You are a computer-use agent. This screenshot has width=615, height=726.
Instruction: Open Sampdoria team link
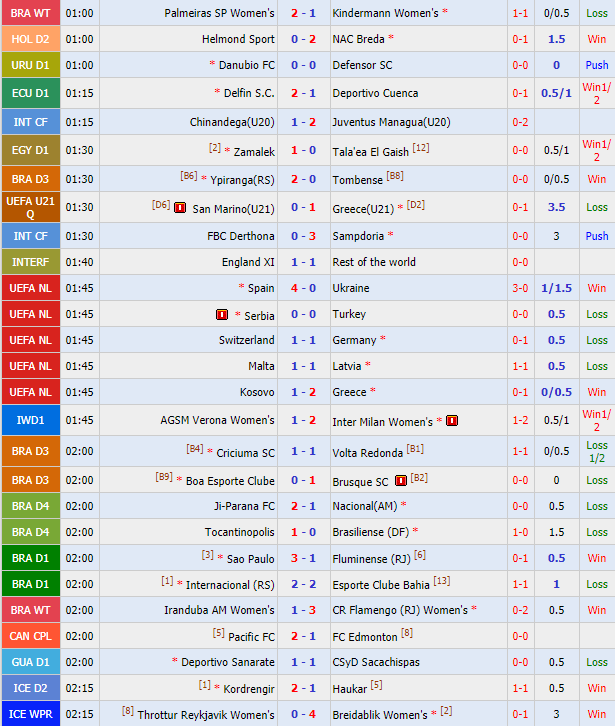(x=358, y=236)
